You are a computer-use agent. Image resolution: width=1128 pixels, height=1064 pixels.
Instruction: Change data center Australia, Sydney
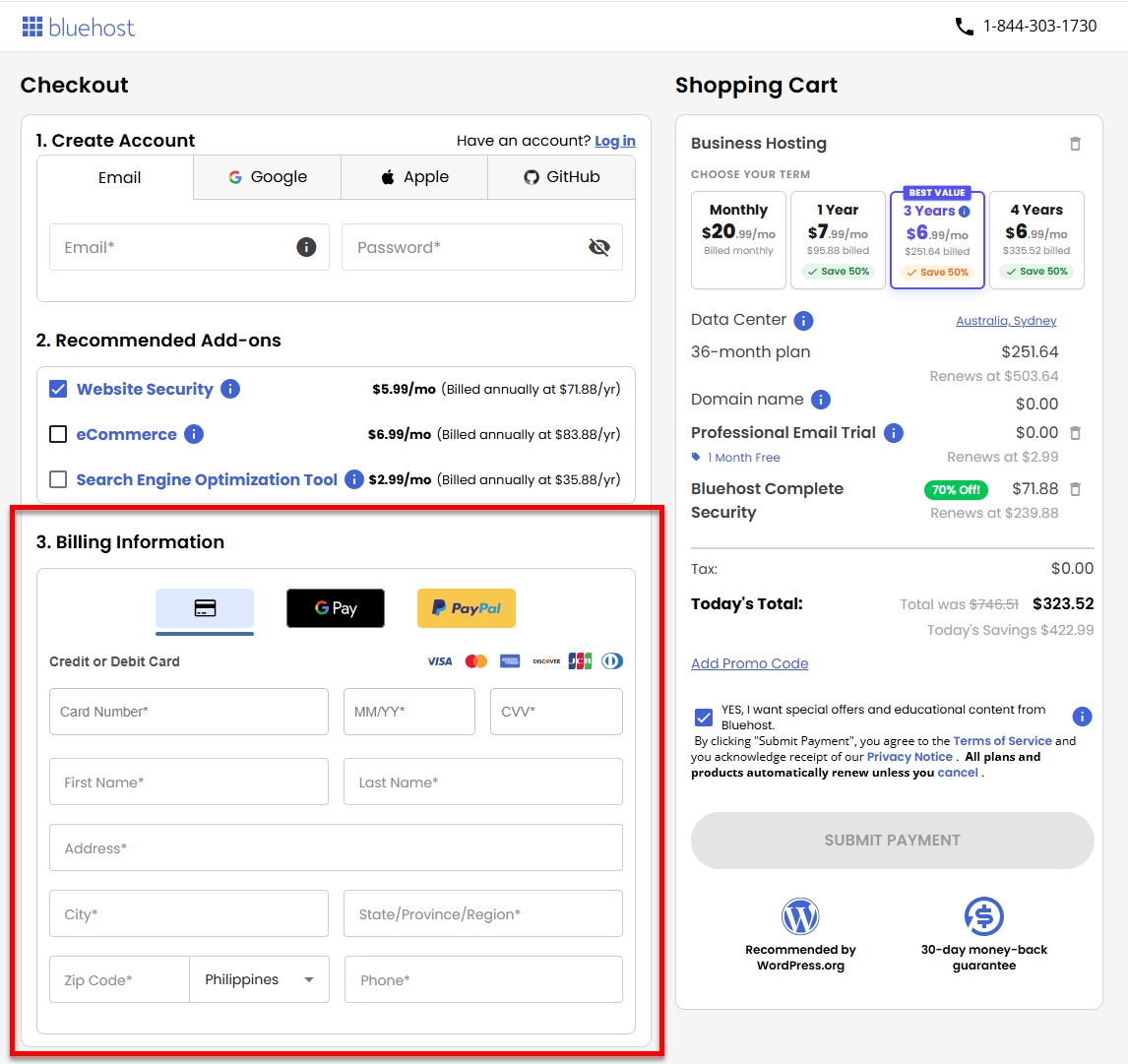(x=1006, y=321)
